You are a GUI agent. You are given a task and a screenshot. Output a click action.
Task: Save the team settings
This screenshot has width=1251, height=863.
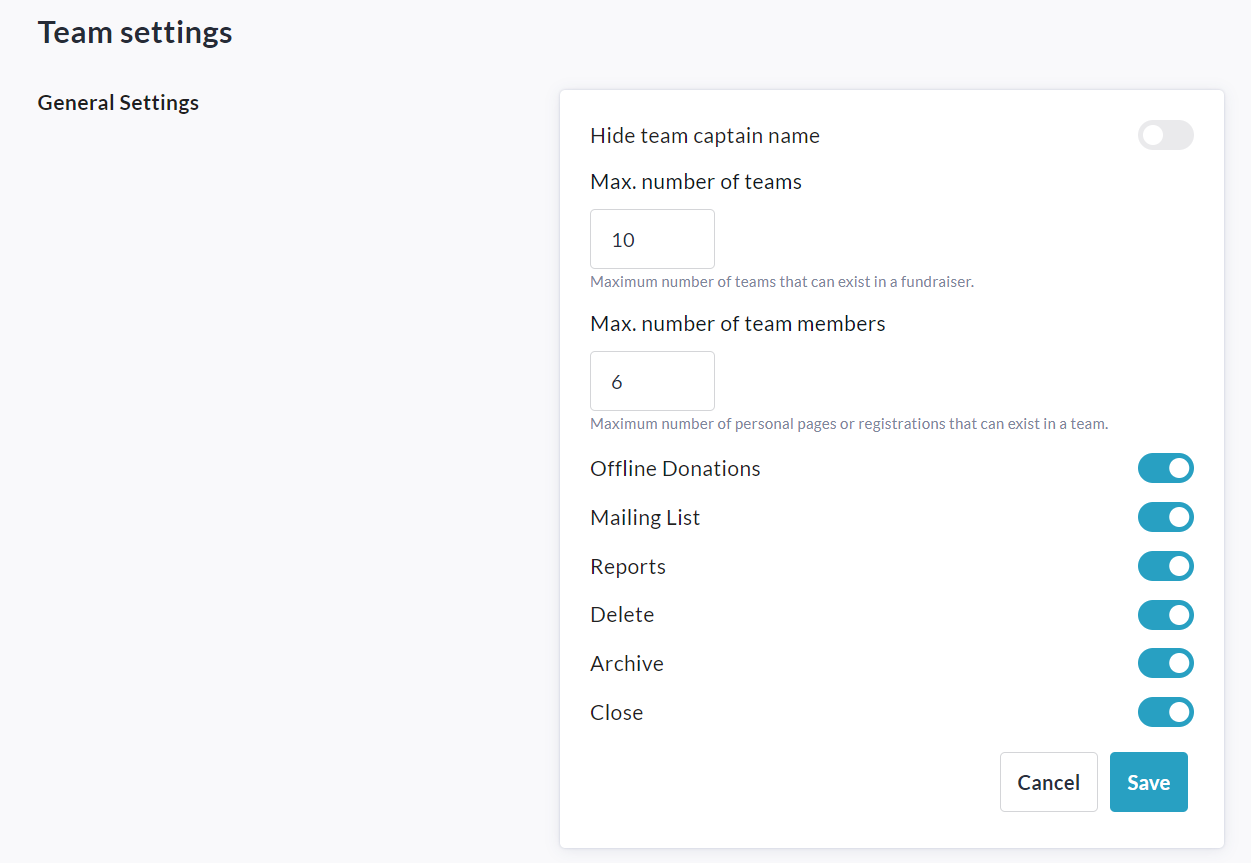(x=1148, y=782)
